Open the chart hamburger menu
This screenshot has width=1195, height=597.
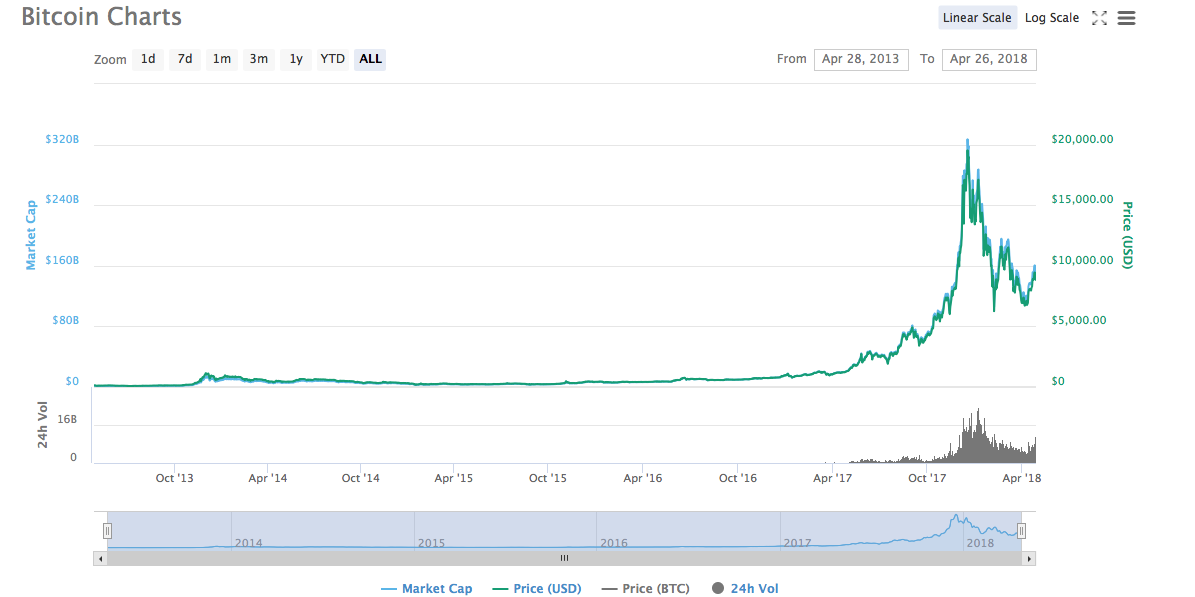tap(1126, 18)
